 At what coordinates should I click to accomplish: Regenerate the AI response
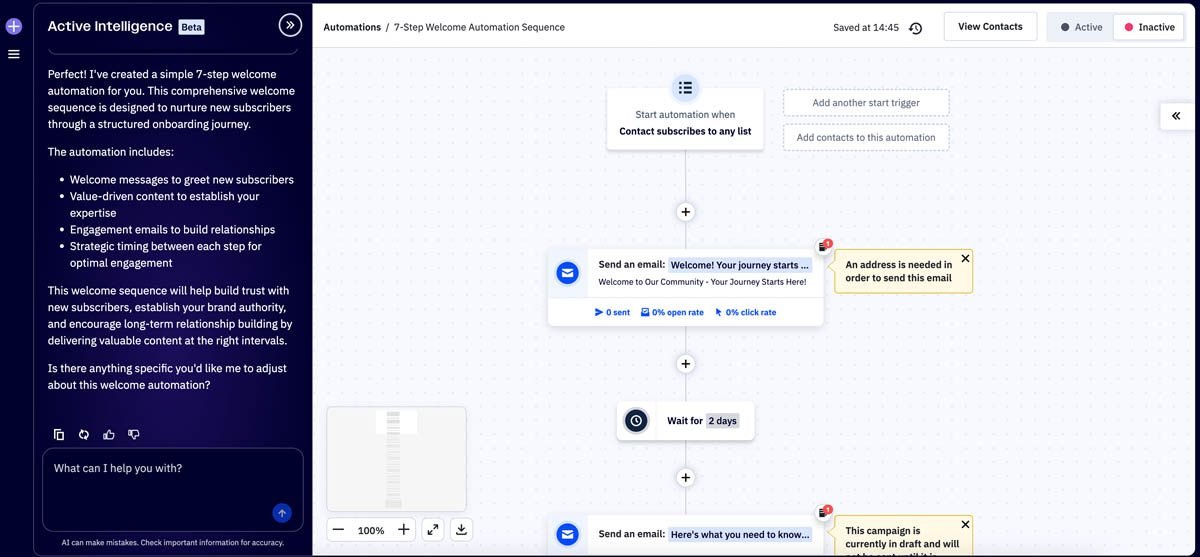pyautogui.click(x=84, y=434)
